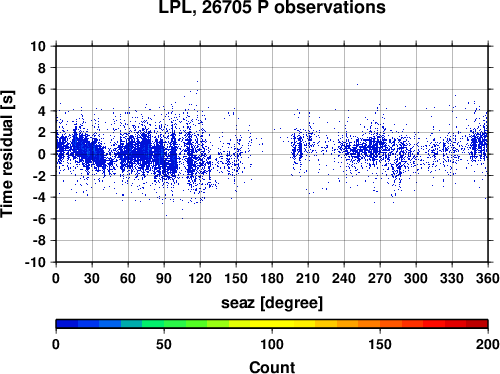Click the x-axis tick label 180
This screenshot has height=374, width=500.
pos(272,278)
